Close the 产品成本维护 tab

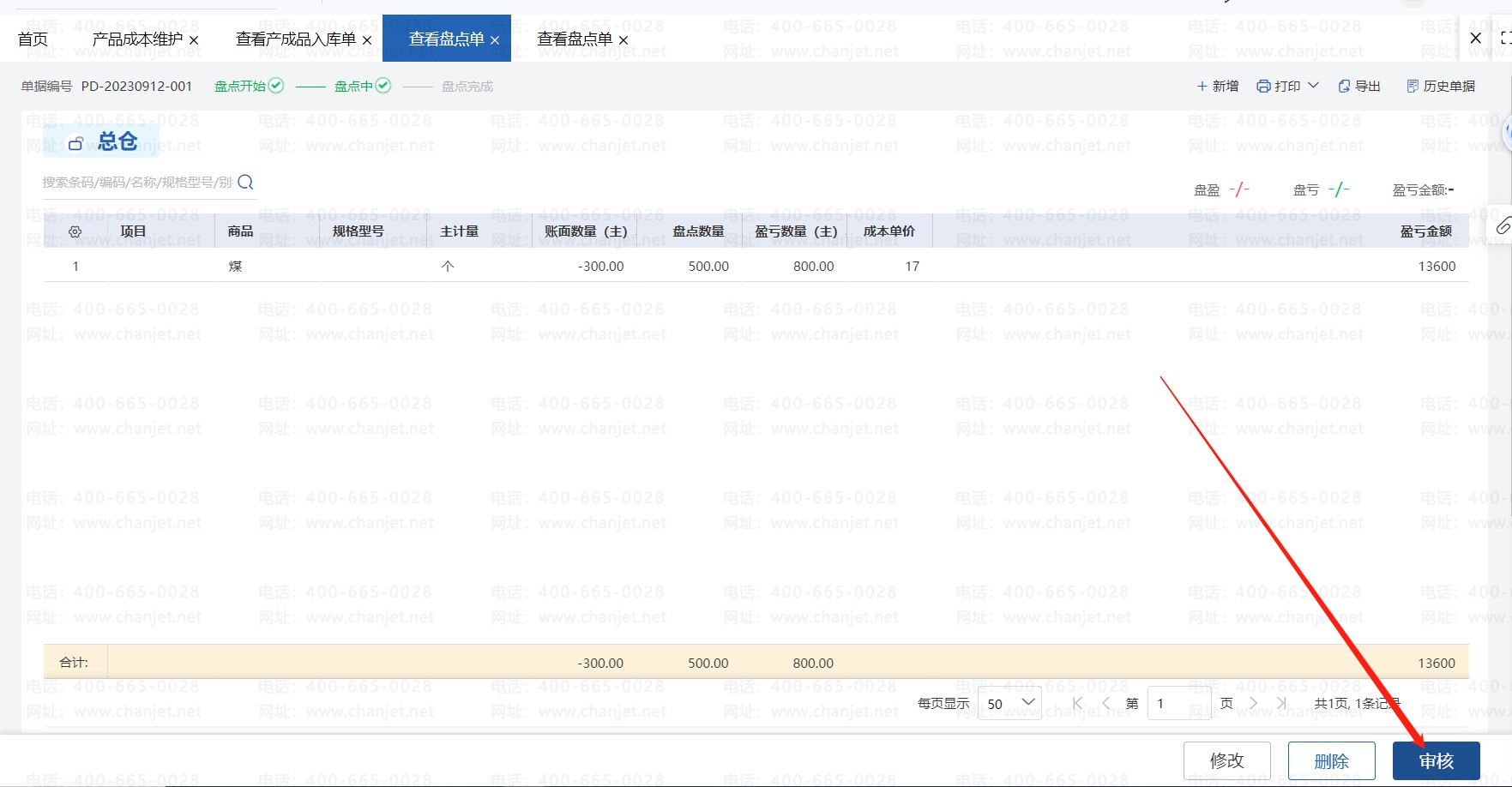194,40
